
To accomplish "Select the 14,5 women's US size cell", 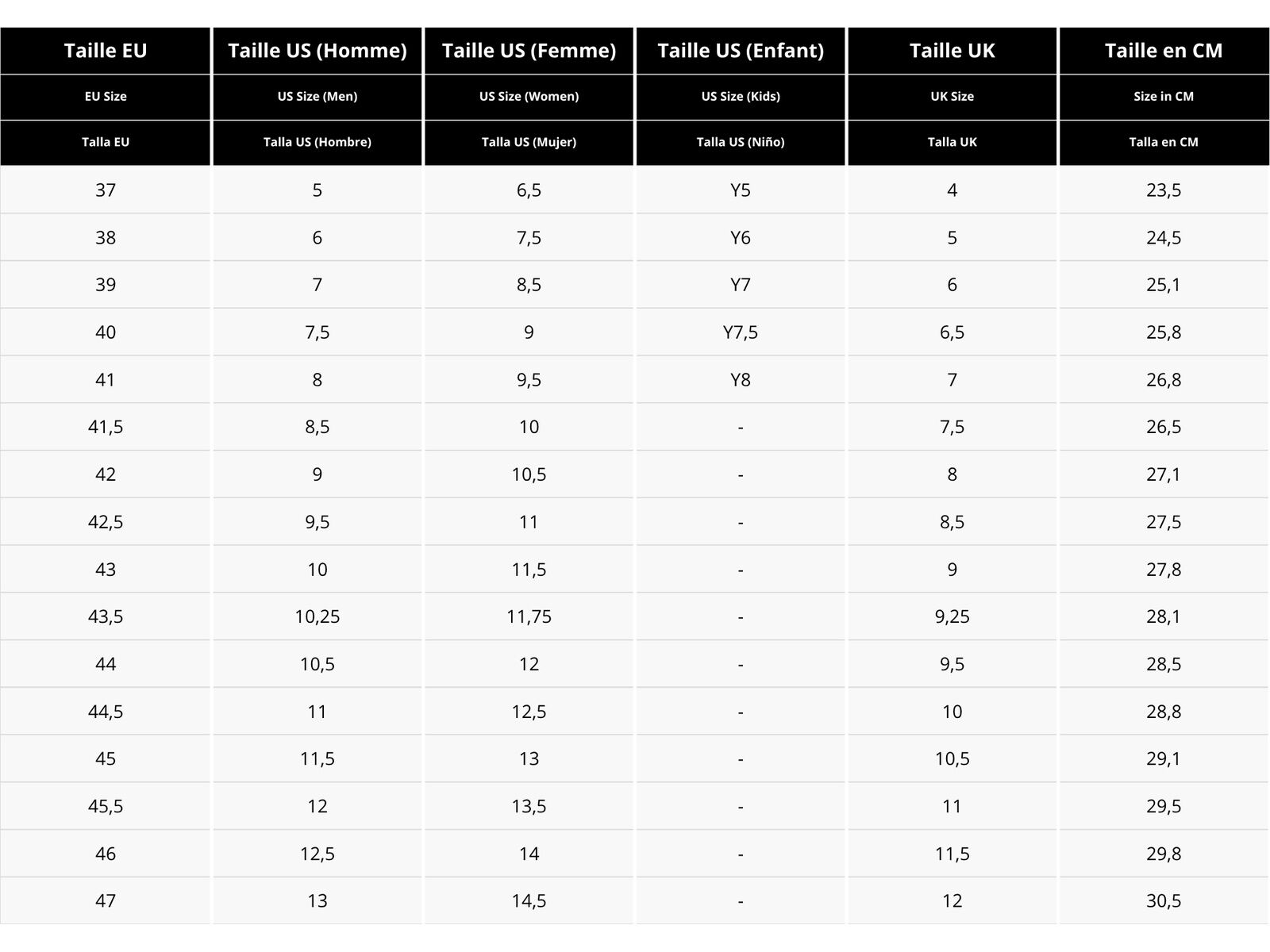I will click(x=529, y=900).
